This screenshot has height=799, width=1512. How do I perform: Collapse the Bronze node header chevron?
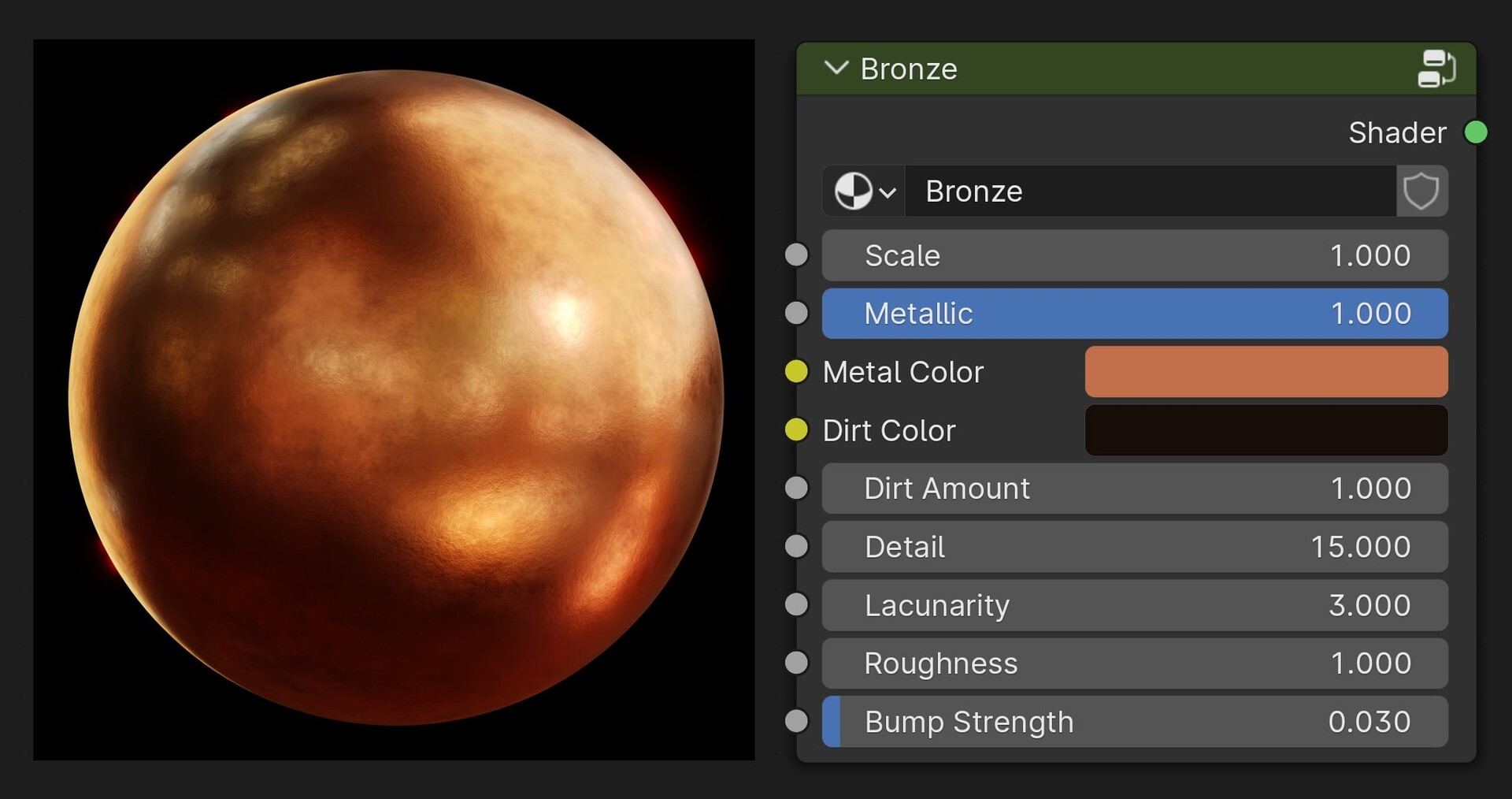(x=837, y=69)
